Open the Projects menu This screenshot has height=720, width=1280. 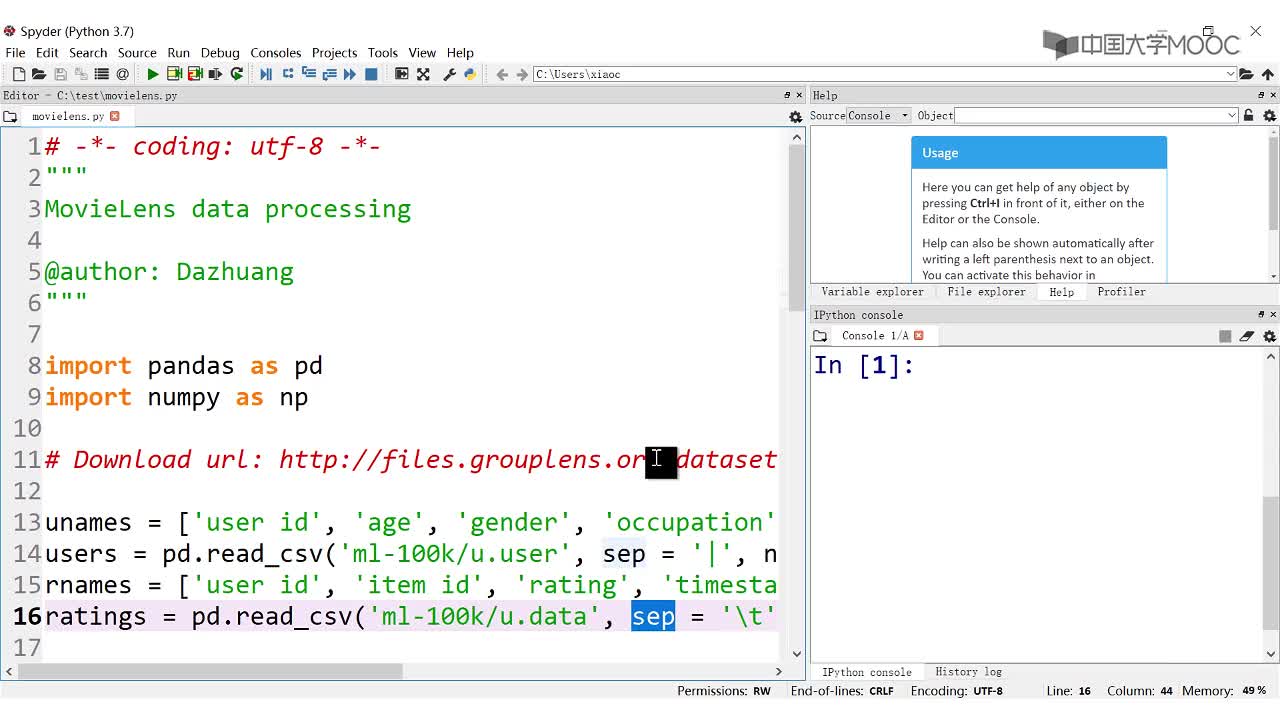(x=334, y=53)
